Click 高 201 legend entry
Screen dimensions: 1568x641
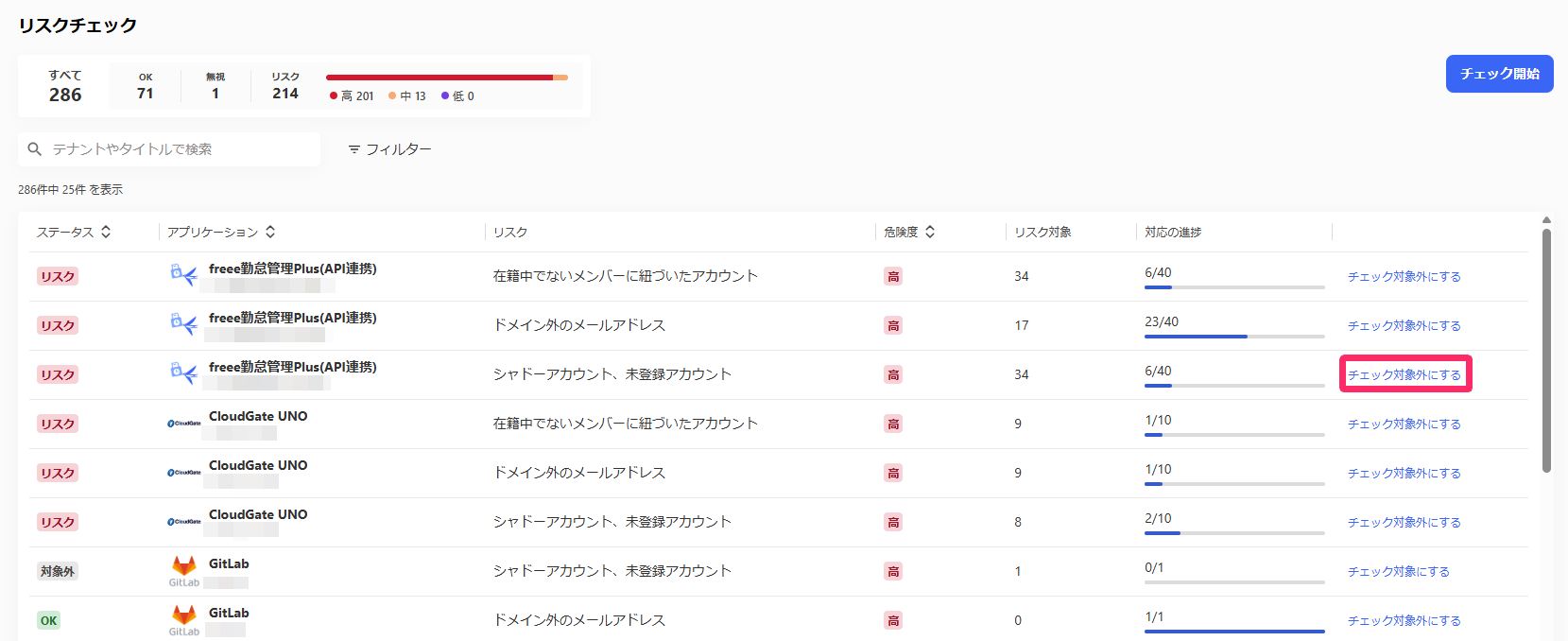pyautogui.click(x=352, y=95)
